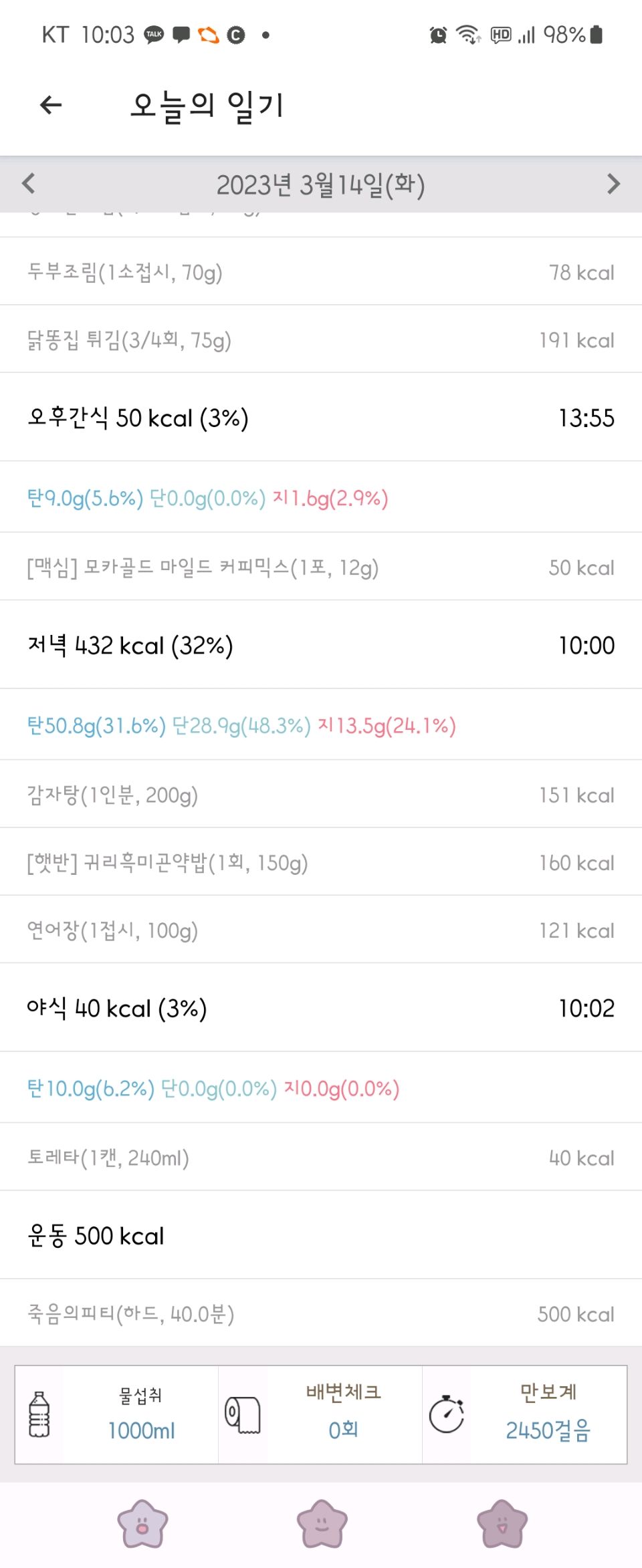The image size is (642, 1568).
Task: Select 연어장(1접시, 100g) food entry
Action: click(x=321, y=930)
